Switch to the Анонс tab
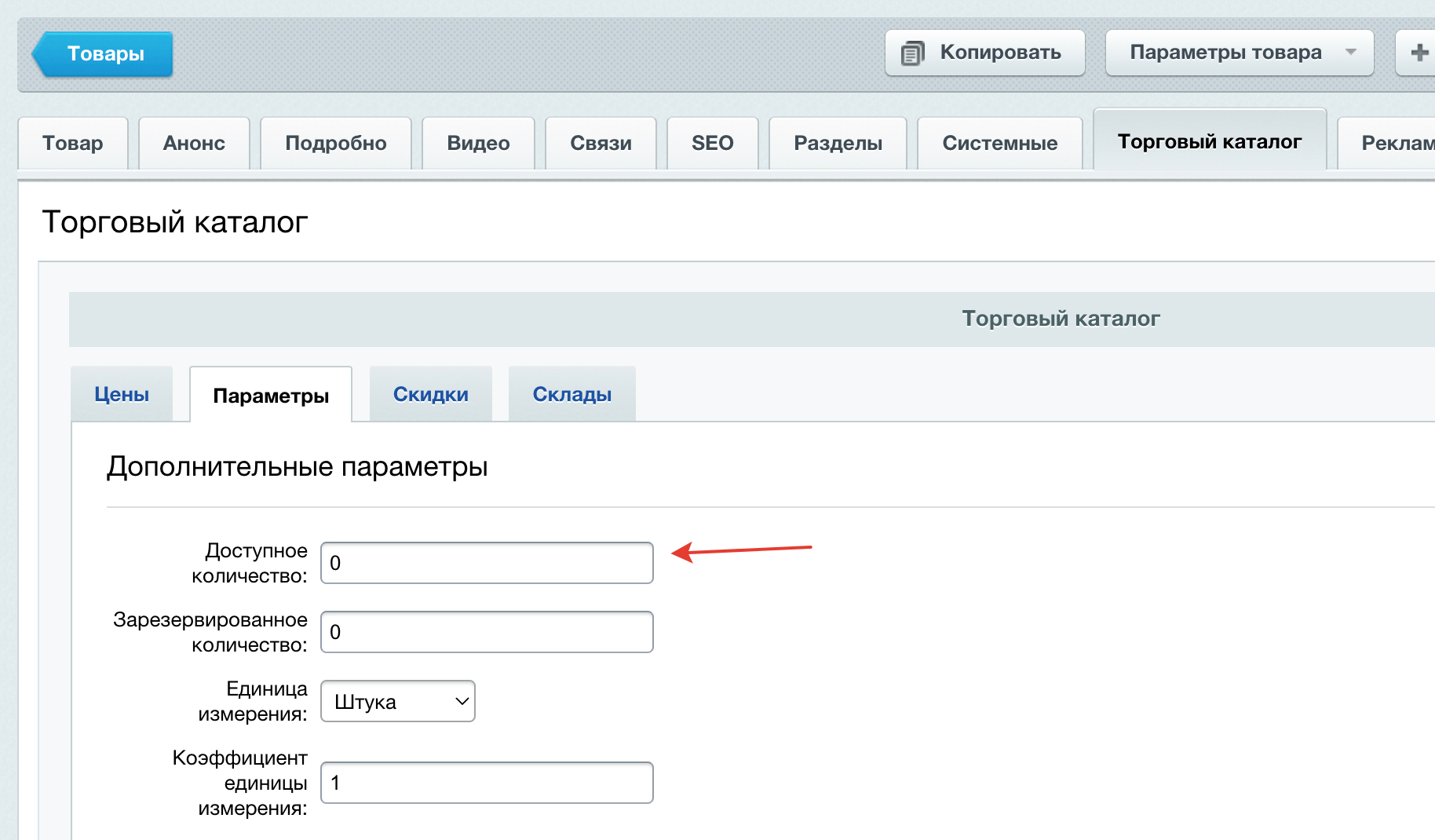 tap(194, 143)
